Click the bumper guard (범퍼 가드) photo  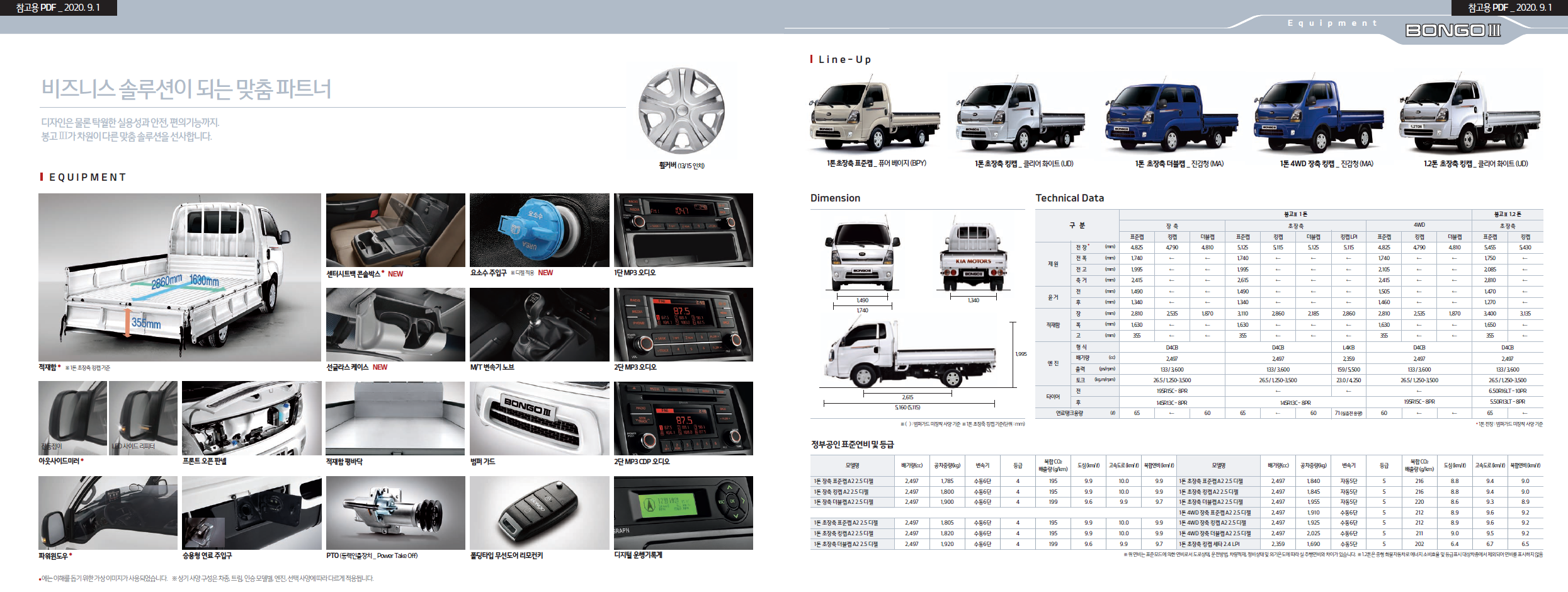tap(539, 418)
